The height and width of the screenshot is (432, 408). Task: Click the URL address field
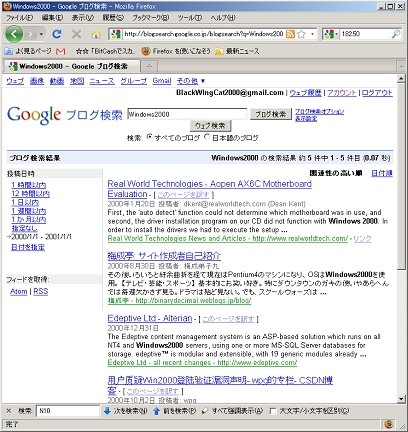click(x=203, y=34)
